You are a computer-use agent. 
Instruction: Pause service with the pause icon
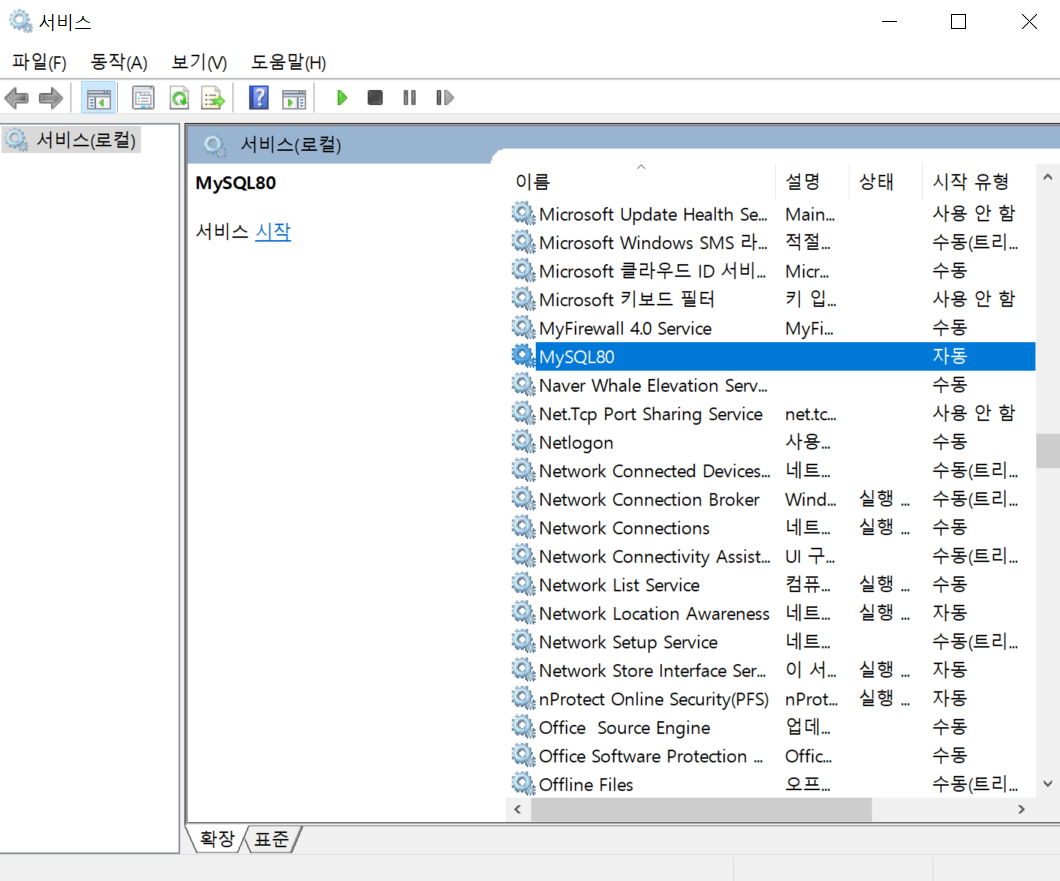(x=410, y=98)
